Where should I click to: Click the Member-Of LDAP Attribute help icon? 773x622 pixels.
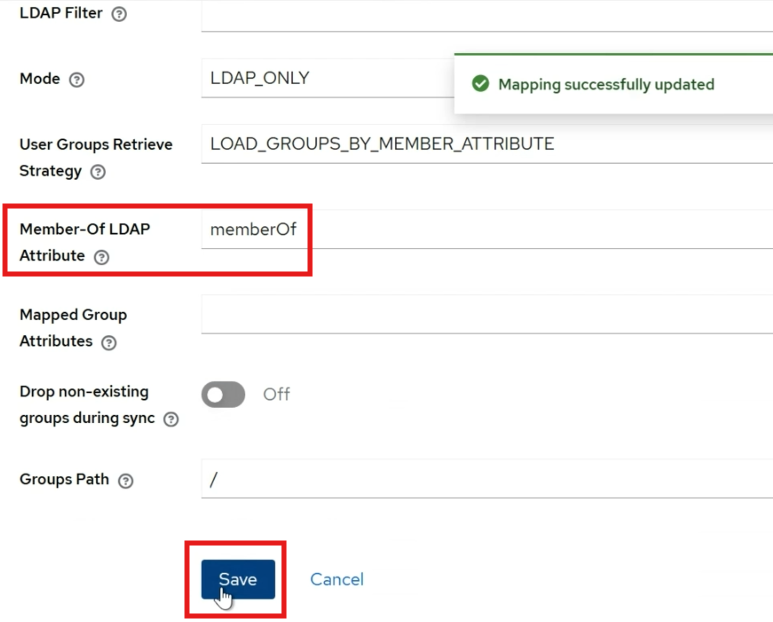[101, 257]
